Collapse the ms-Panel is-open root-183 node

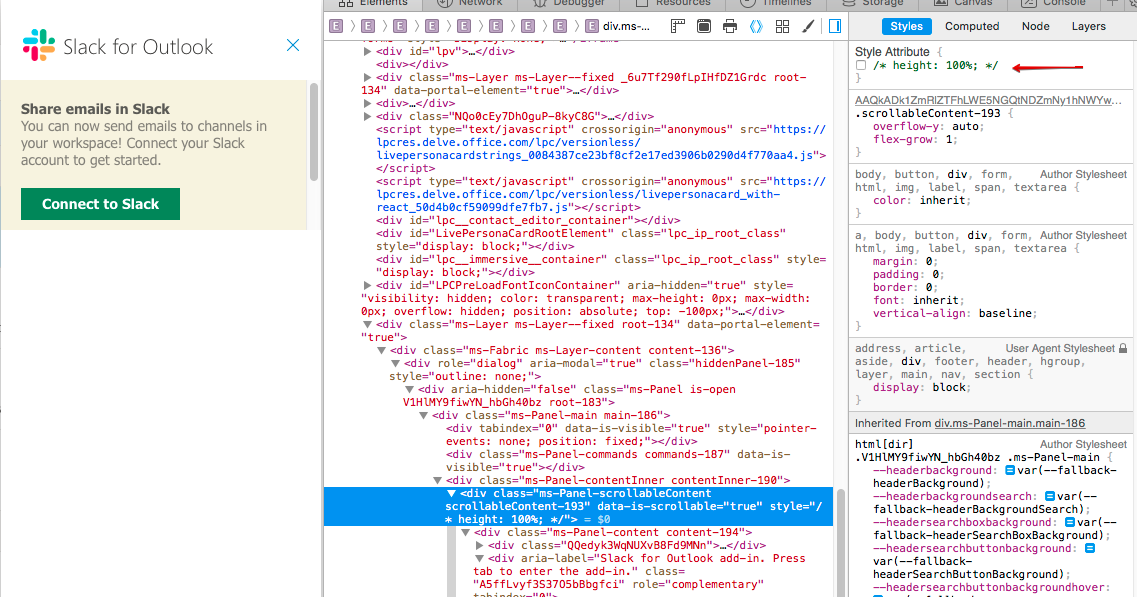pos(410,390)
